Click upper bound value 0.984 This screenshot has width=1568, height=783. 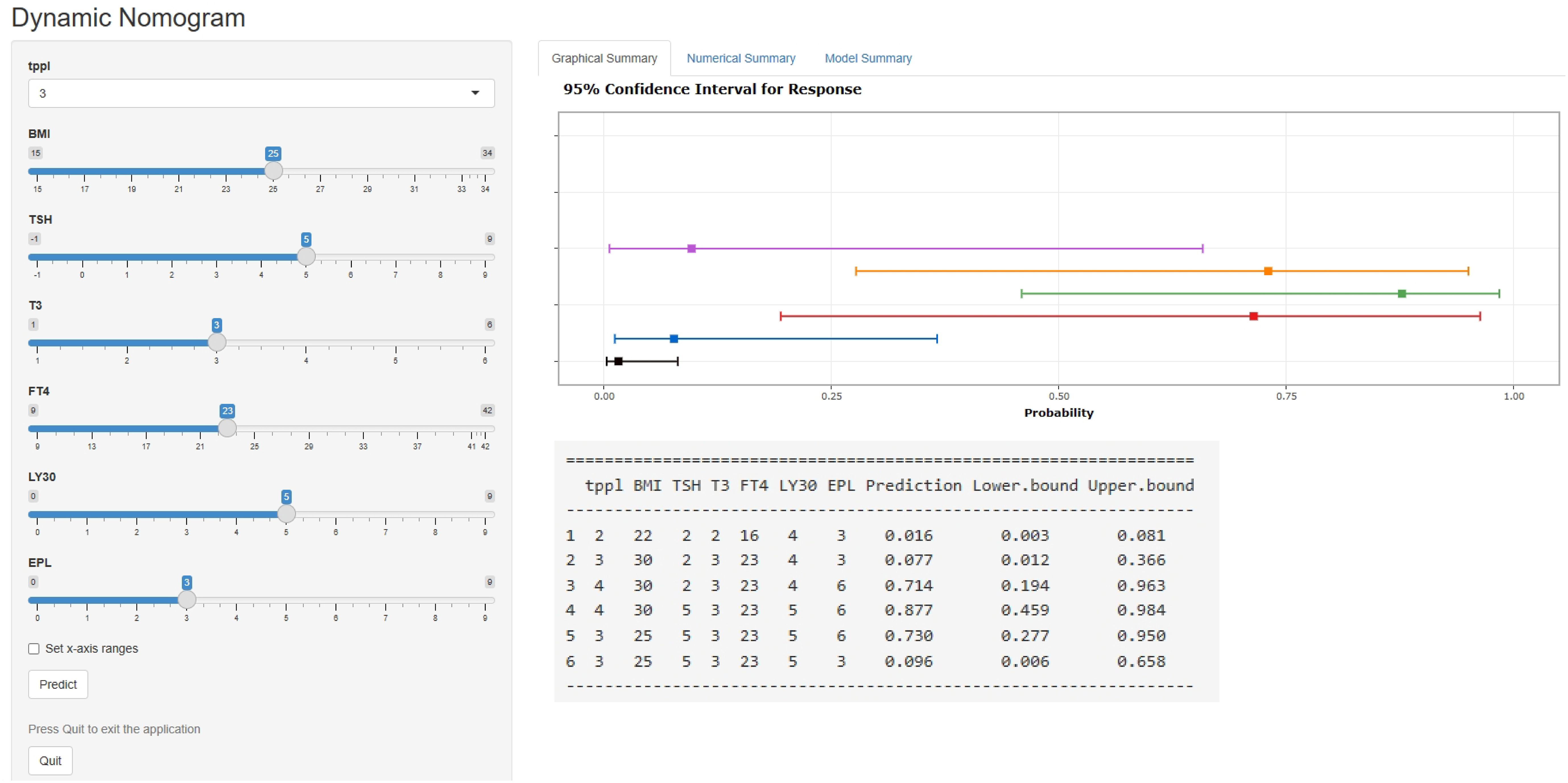pyautogui.click(x=1141, y=610)
